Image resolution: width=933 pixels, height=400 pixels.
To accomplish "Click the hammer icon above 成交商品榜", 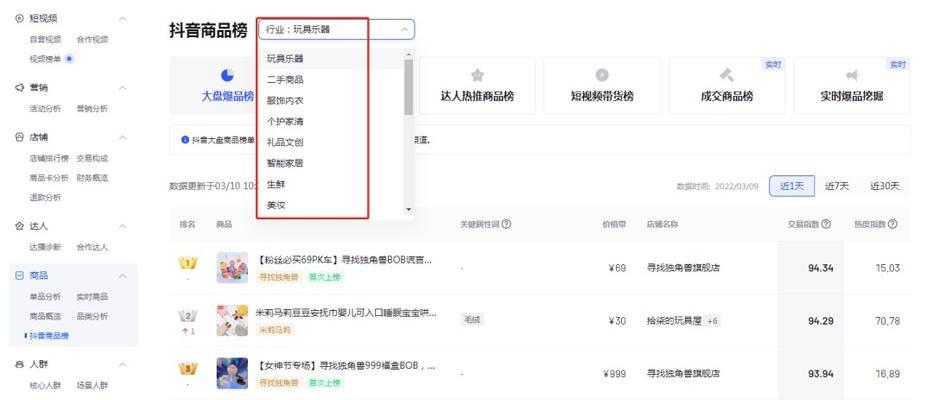I will pos(727,75).
